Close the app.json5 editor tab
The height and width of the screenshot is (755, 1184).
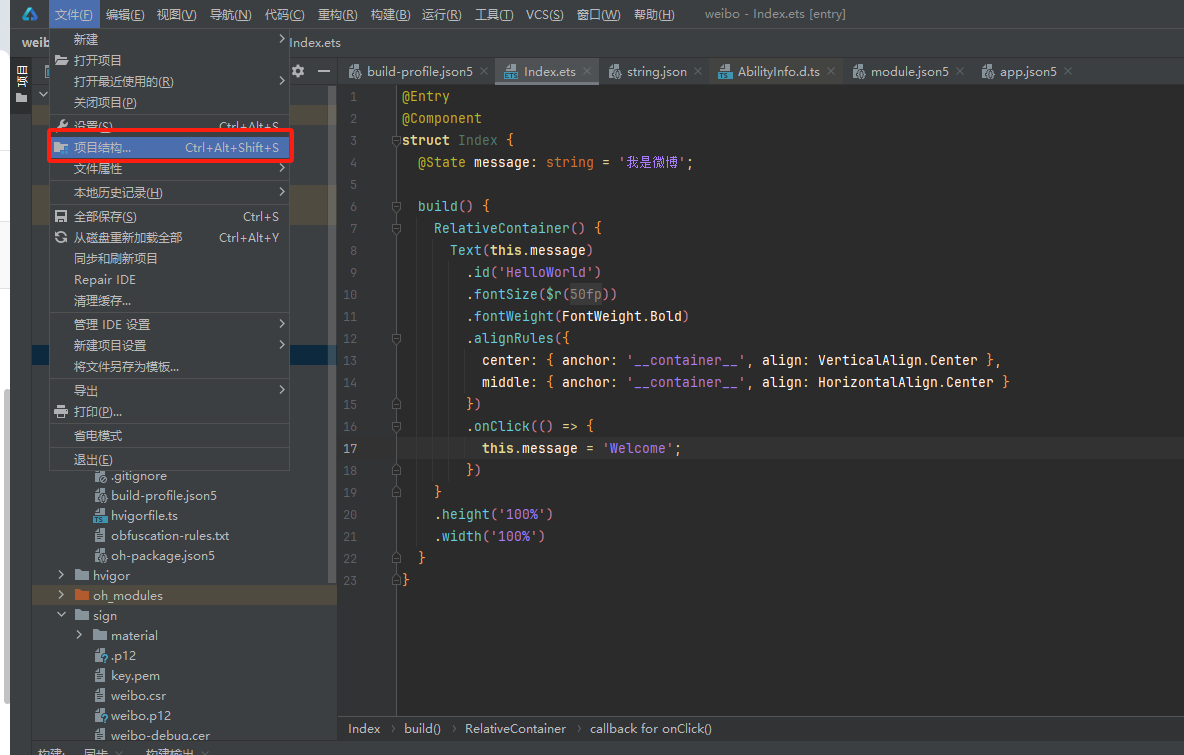point(1068,71)
